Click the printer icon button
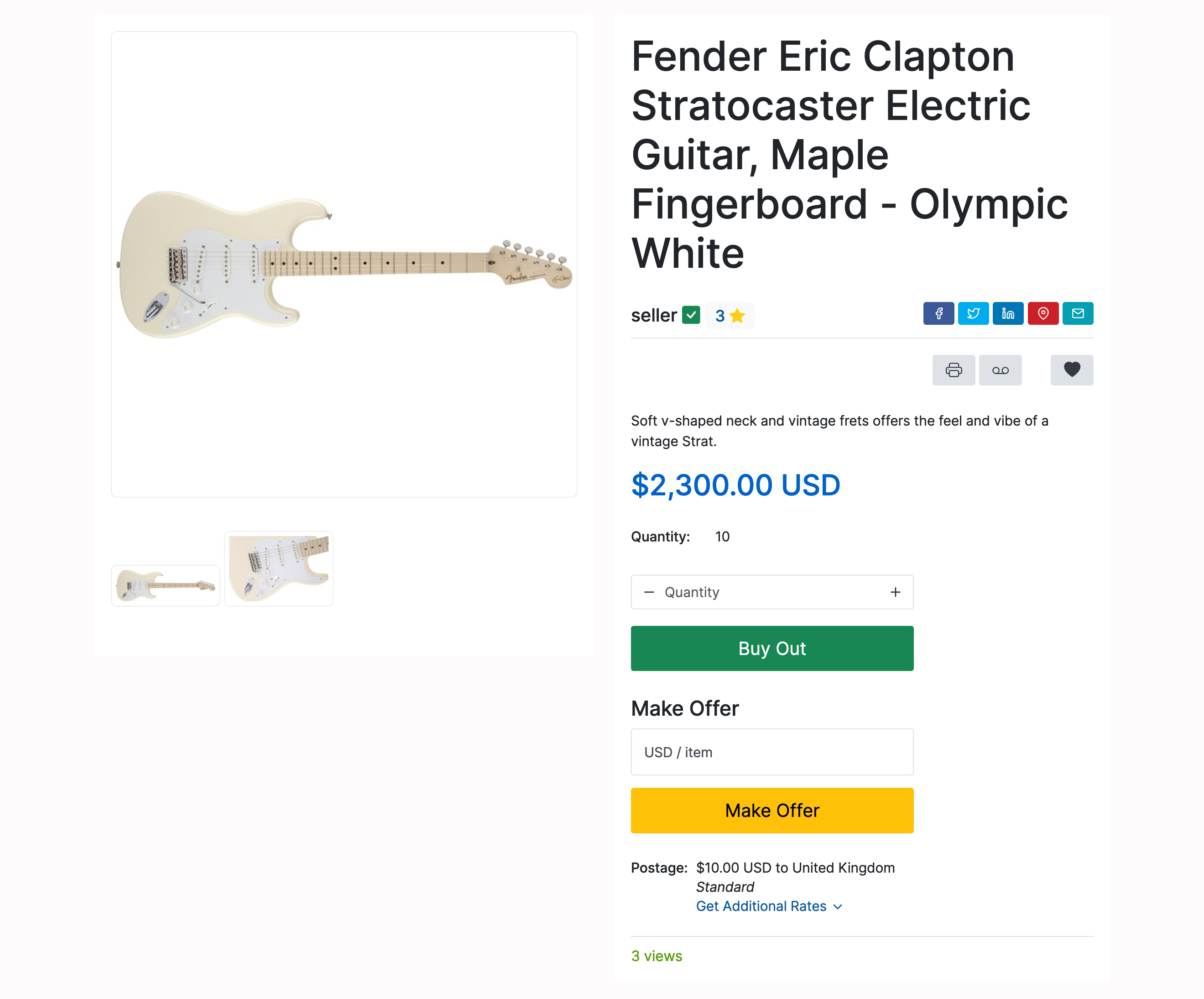This screenshot has height=999, width=1204. tap(954, 370)
